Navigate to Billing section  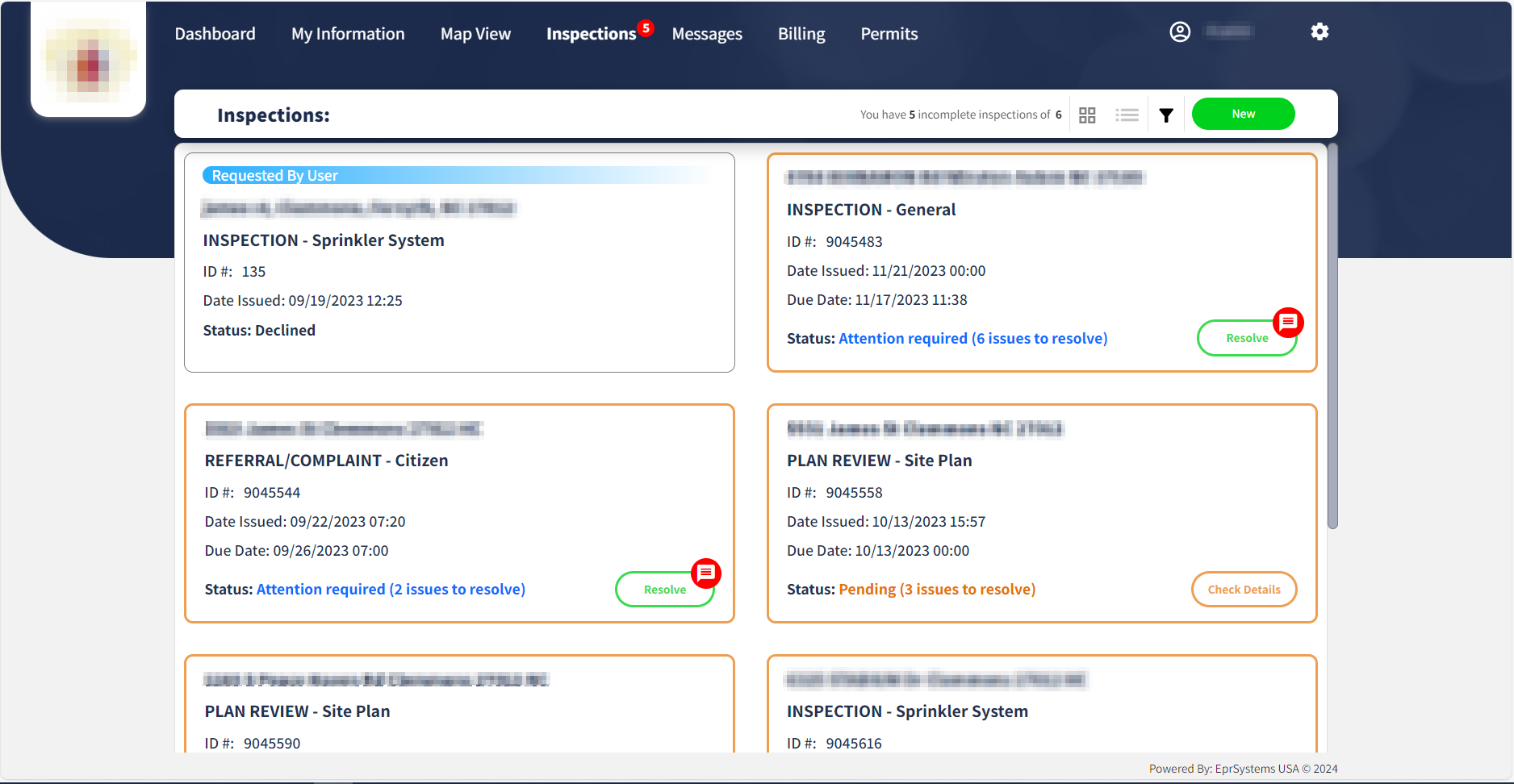(801, 34)
